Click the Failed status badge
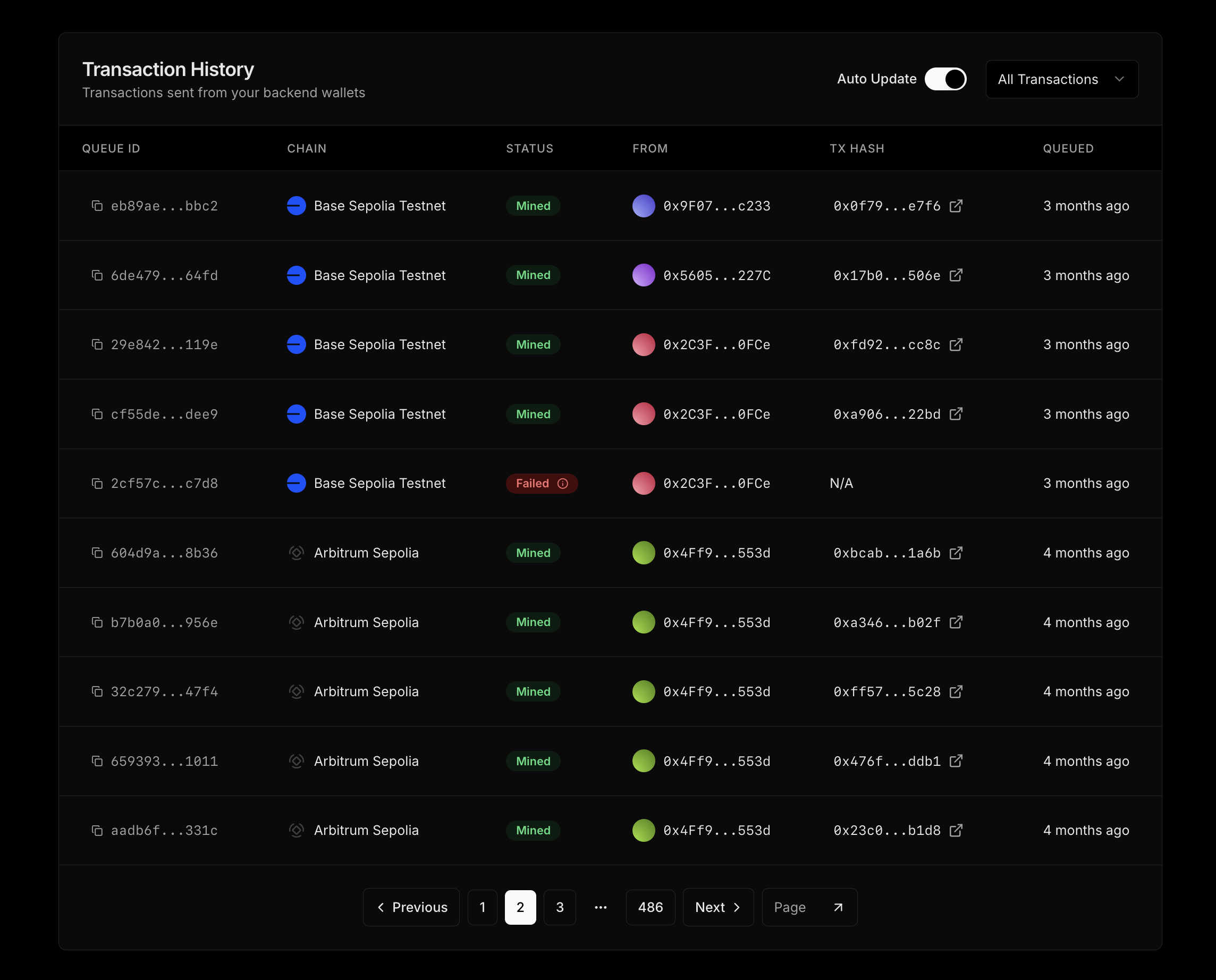 [533, 484]
